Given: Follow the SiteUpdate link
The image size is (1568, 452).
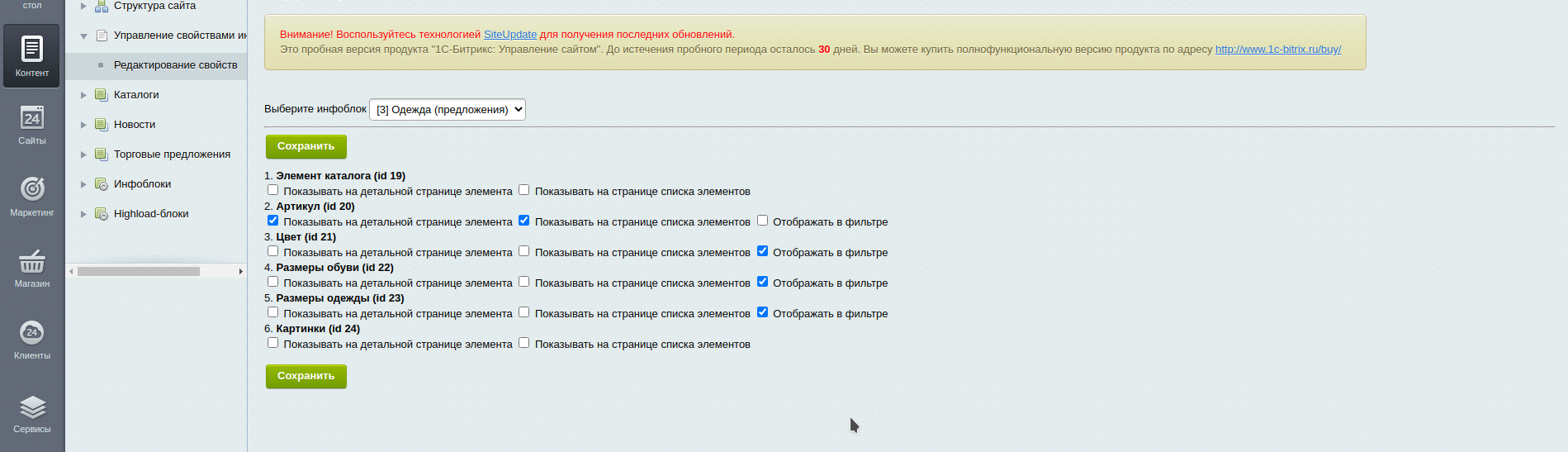Looking at the screenshot, I should click(x=510, y=35).
